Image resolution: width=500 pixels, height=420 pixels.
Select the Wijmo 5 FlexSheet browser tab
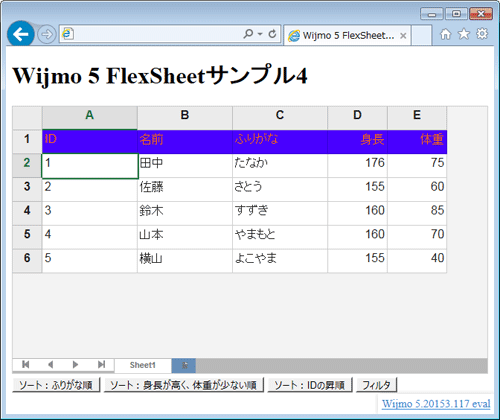coord(348,35)
